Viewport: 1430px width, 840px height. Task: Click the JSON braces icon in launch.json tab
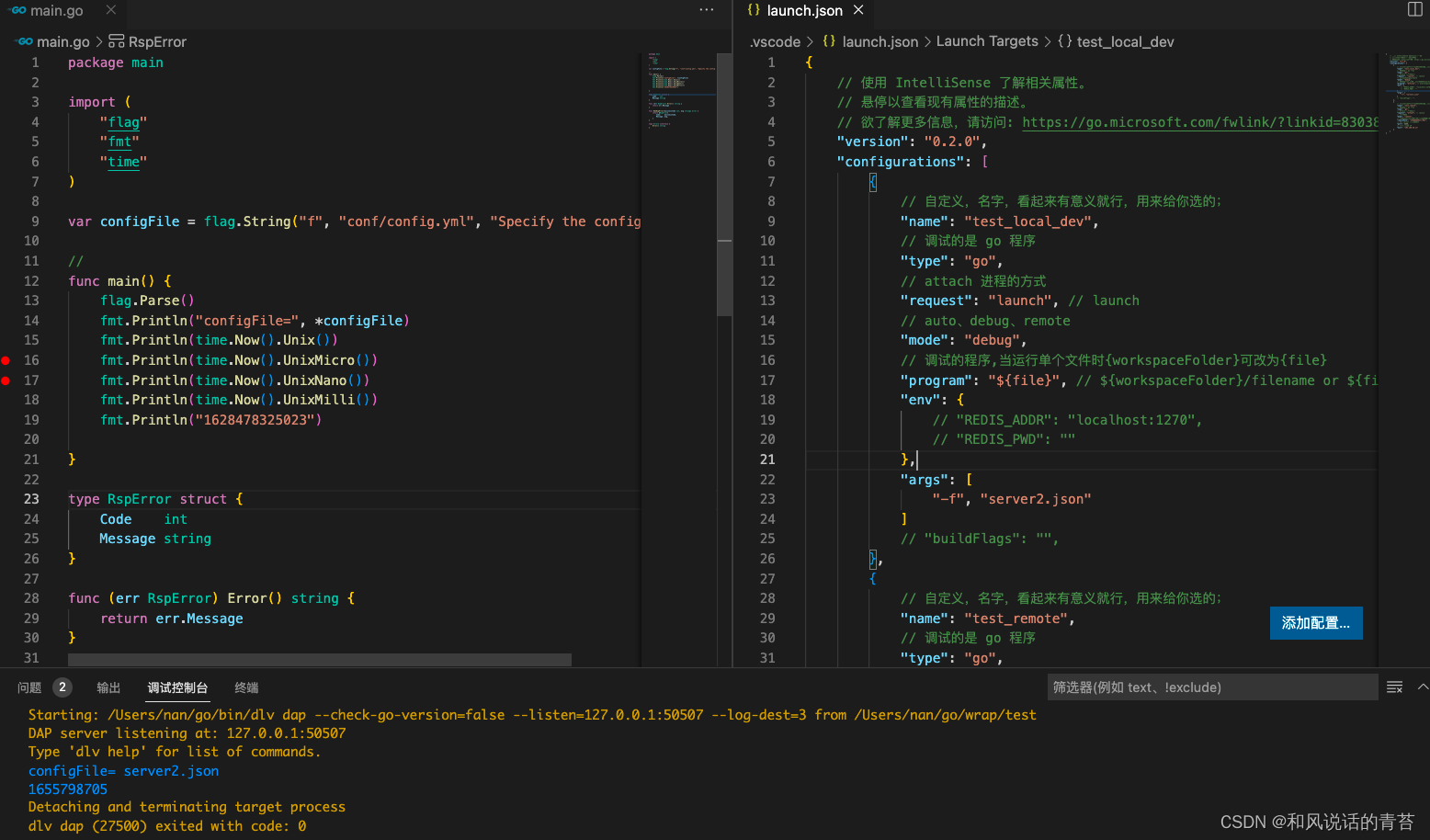tap(754, 10)
